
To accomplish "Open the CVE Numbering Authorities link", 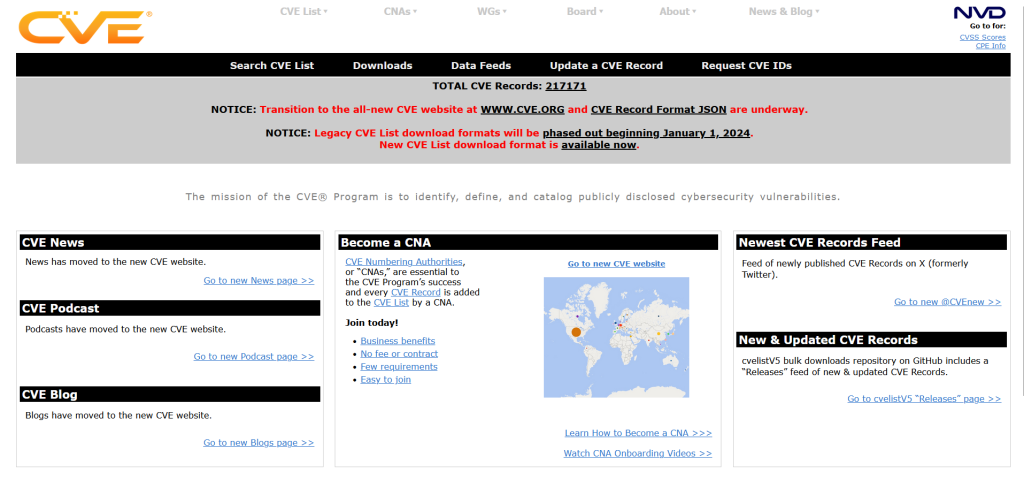I will coord(404,262).
